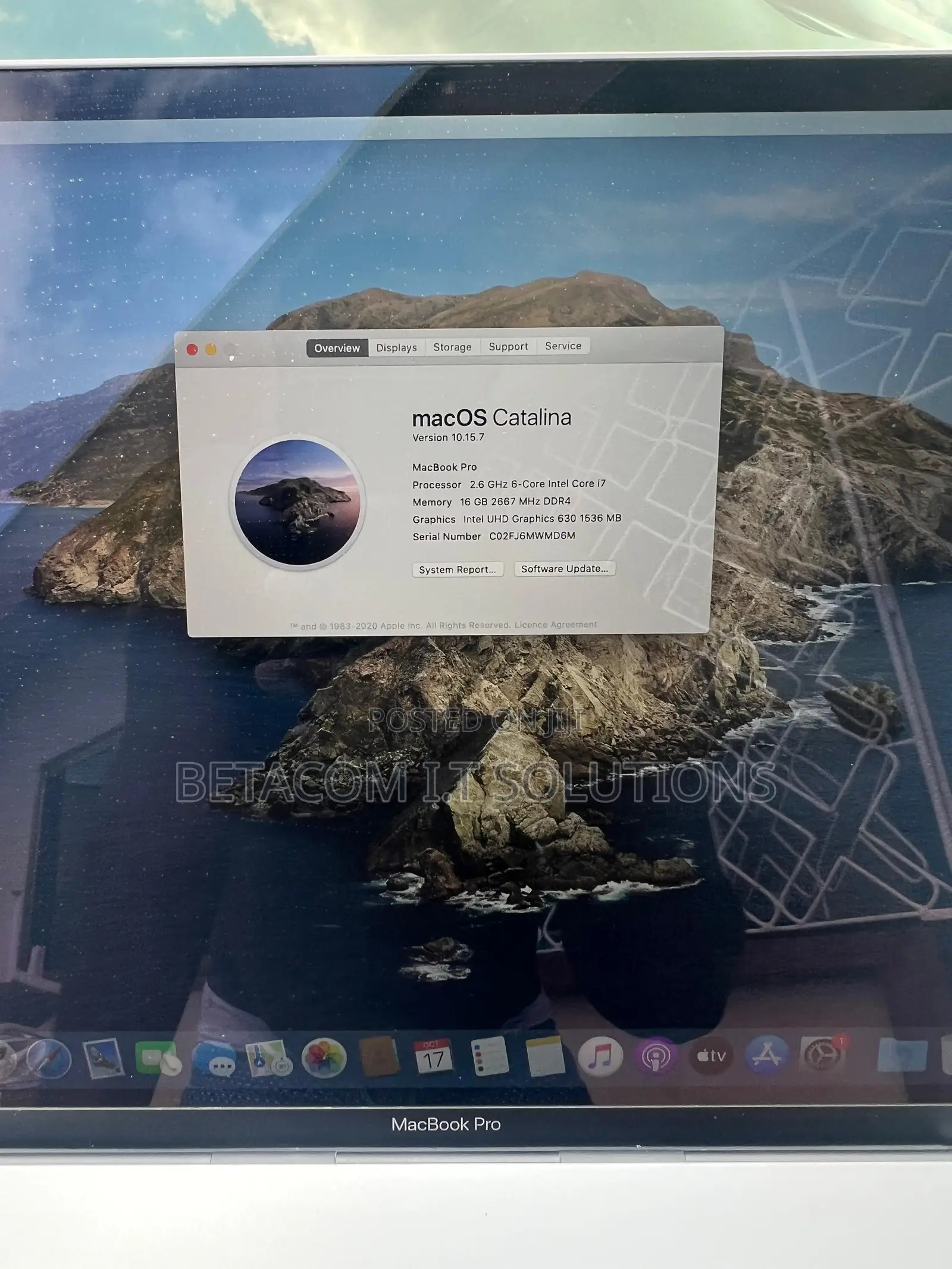Click the Version 10.15.7 text
The image size is (952, 1269).
(x=449, y=437)
